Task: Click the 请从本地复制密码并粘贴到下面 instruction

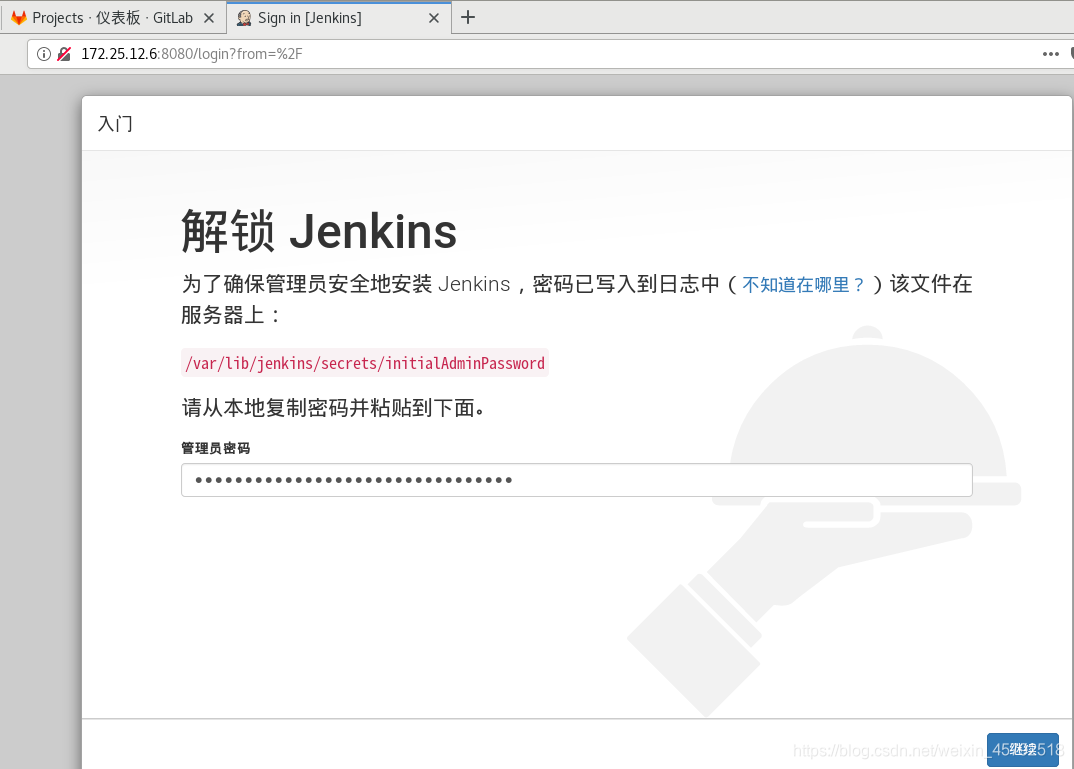Action: [x=333, y=407]
